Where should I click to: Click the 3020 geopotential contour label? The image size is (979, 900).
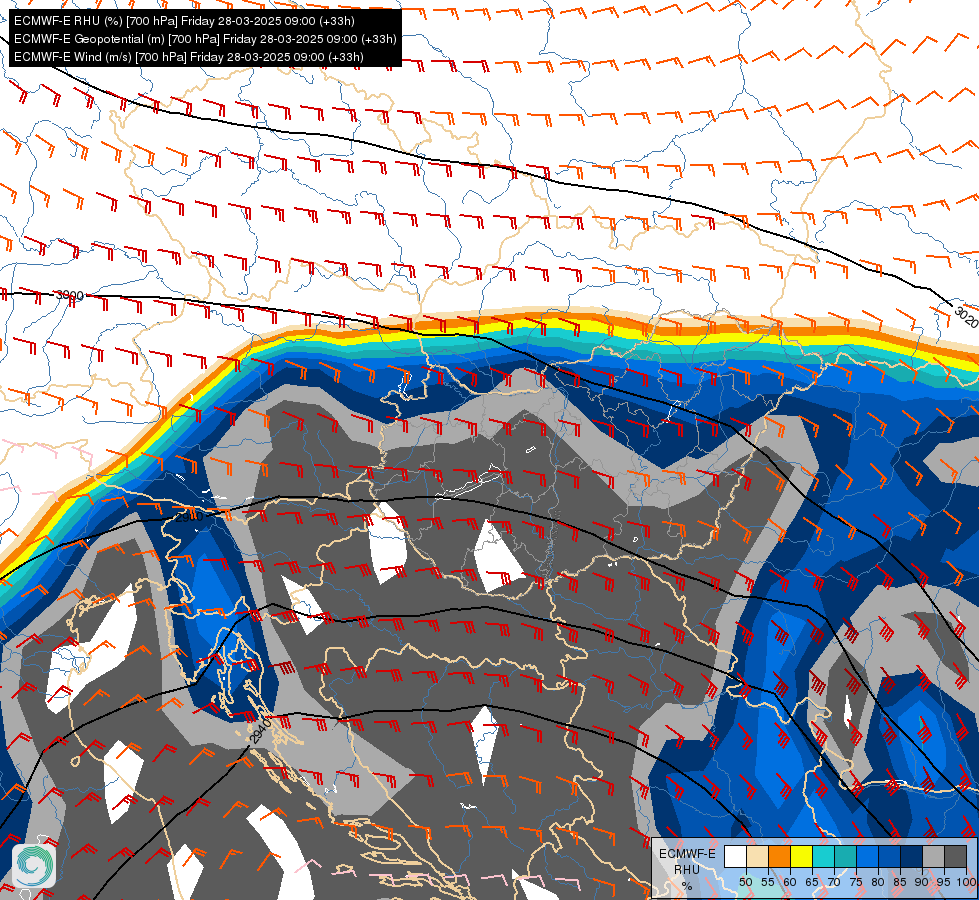pyautogui.click(x=967, y=317)
